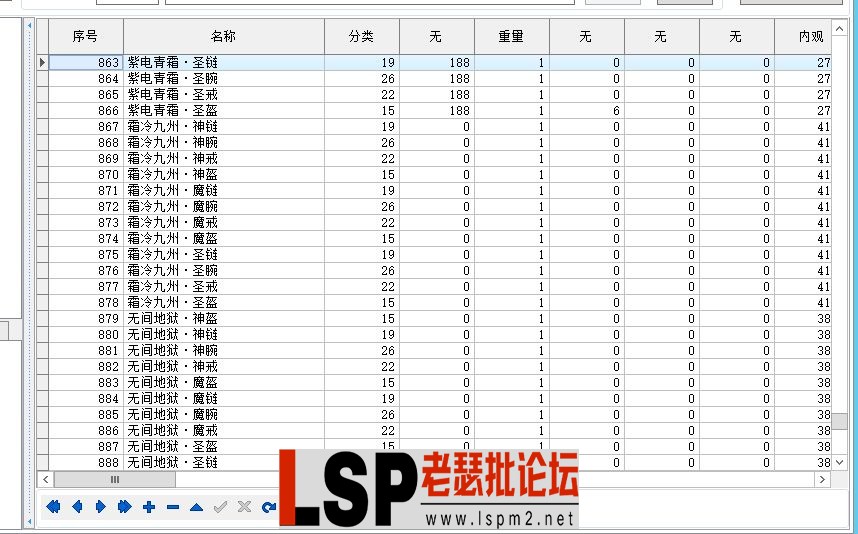Edit record with the triangle icon
This screenshot has height=534, width=858.
[x=196, y=507]
